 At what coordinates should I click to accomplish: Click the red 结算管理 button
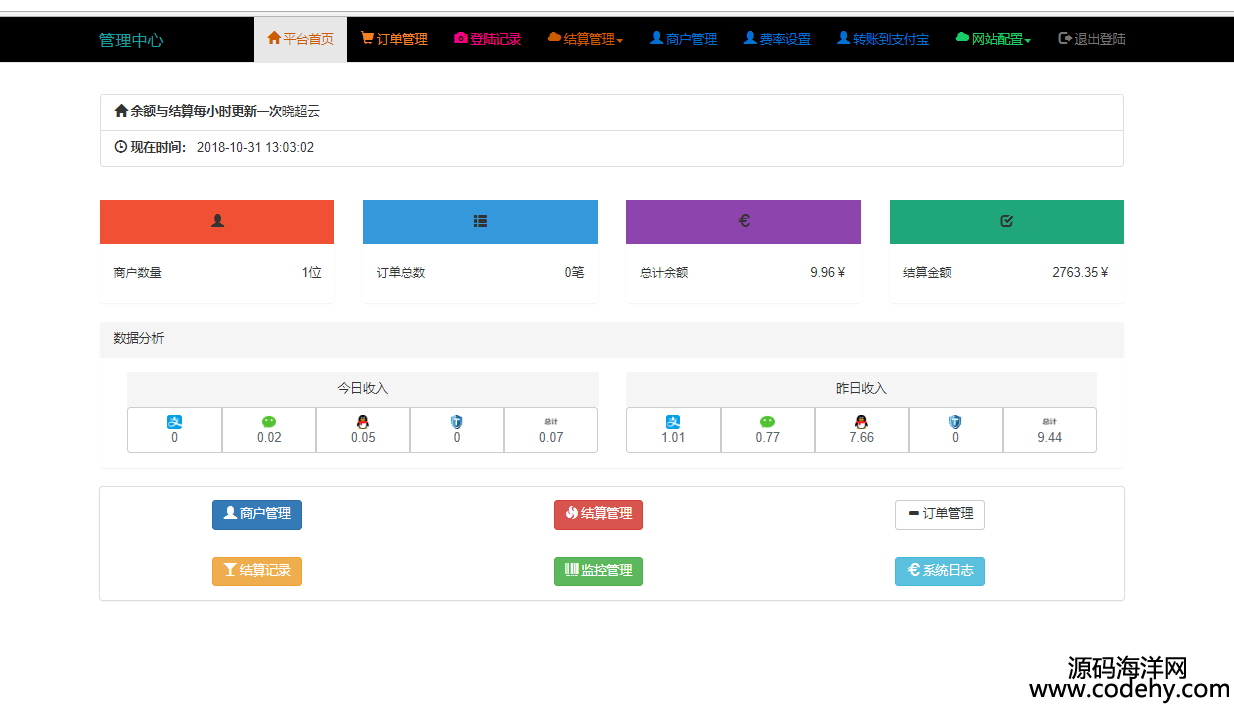tap(598, 514)
